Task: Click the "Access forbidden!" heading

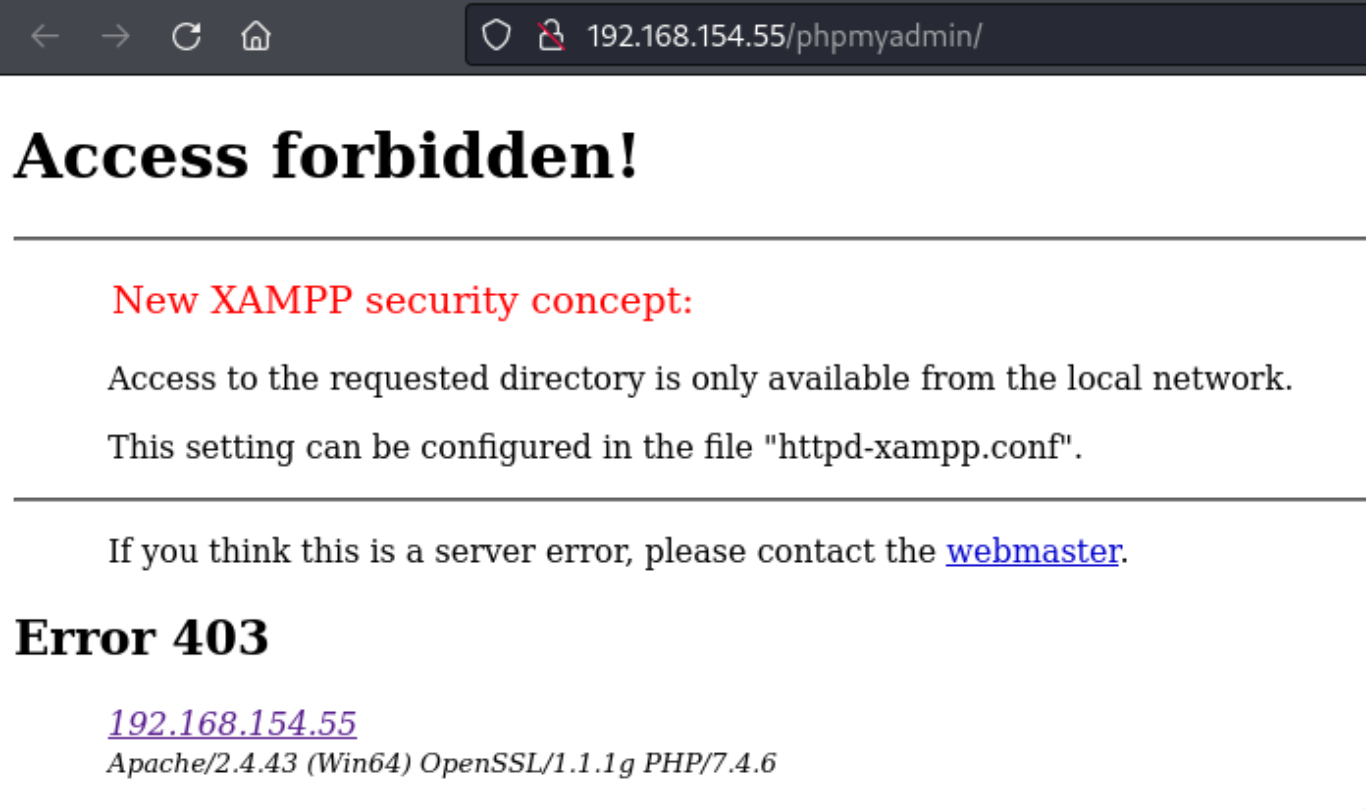Action: pyautogui.click(x=326, y=156)
